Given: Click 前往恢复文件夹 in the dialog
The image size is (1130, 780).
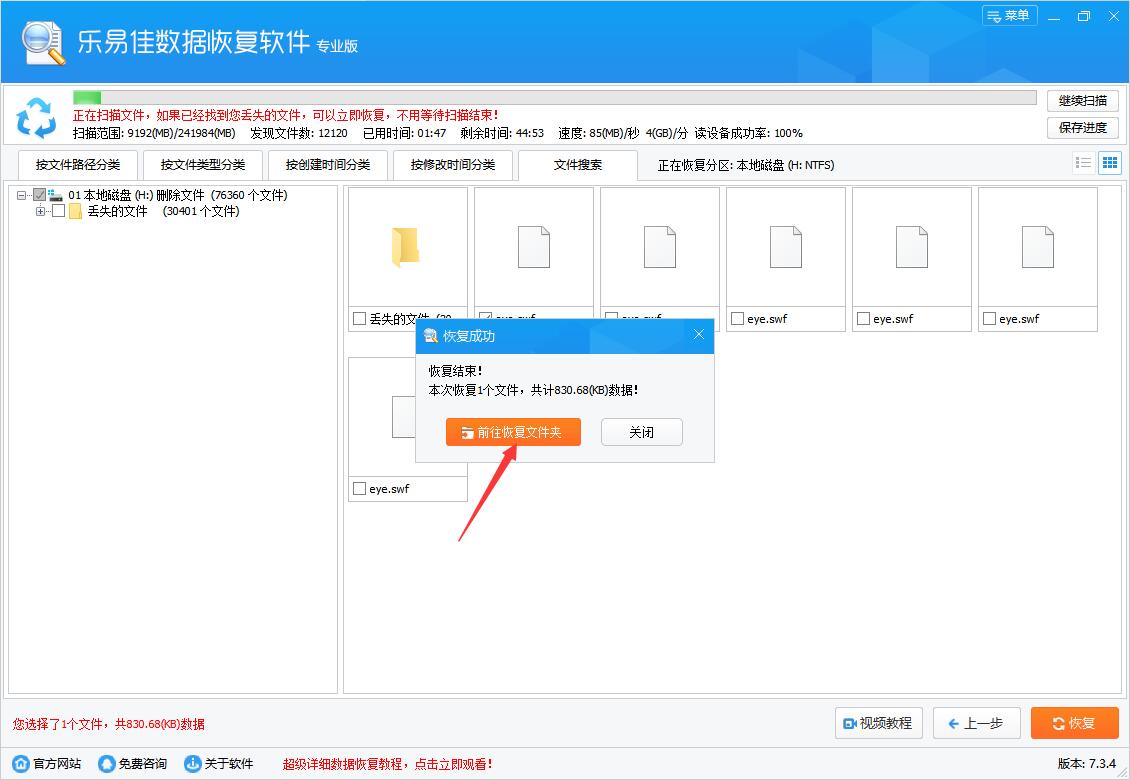Looking at the screenshot, I should point(513,432).
